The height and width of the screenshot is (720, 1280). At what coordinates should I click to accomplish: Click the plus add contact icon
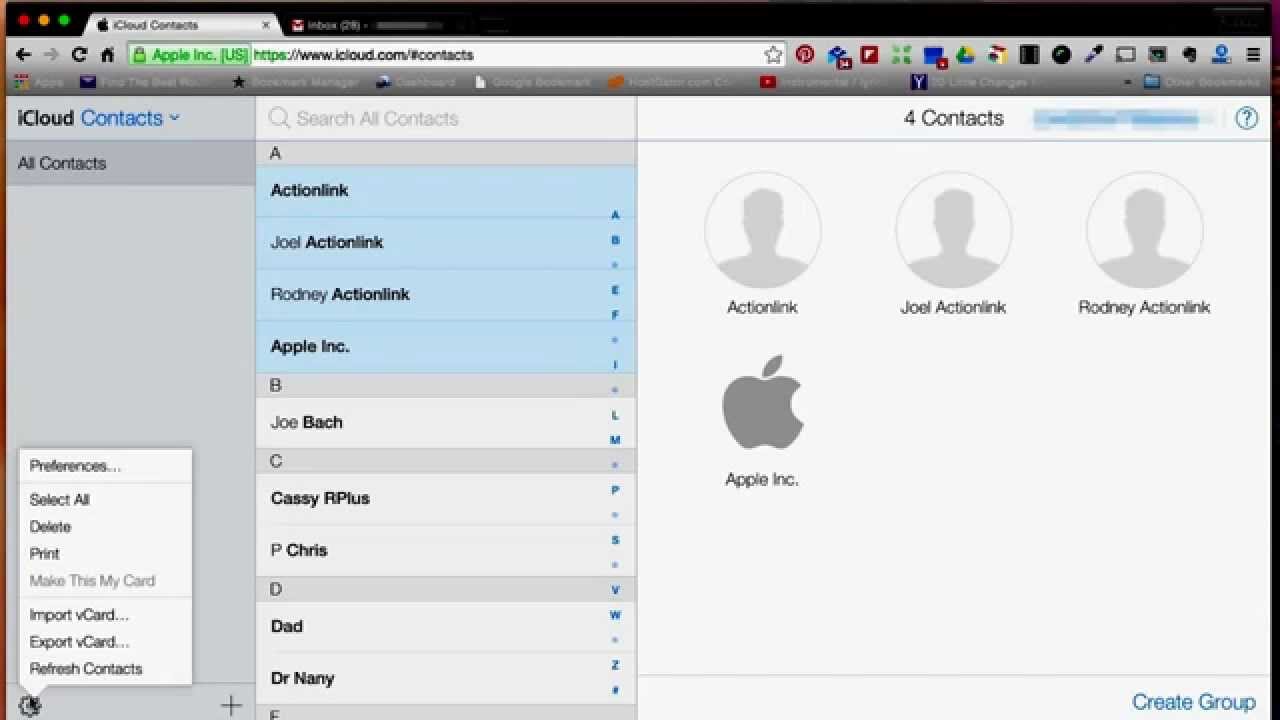coord(231,706)
